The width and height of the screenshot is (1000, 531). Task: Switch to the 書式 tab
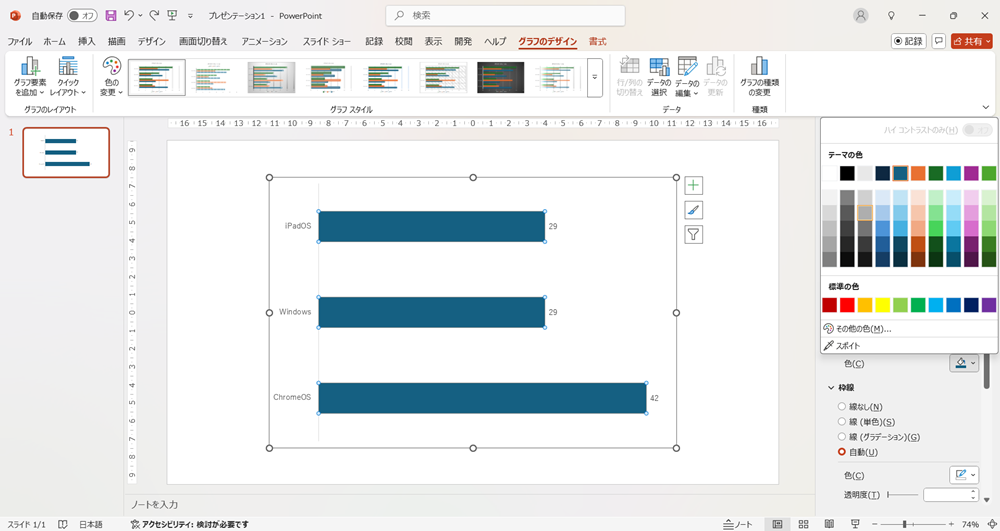click(598, 41)
